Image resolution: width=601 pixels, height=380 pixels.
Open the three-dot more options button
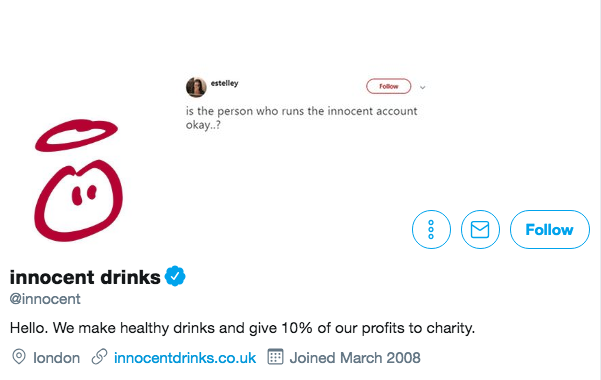[x=431, y=229]
